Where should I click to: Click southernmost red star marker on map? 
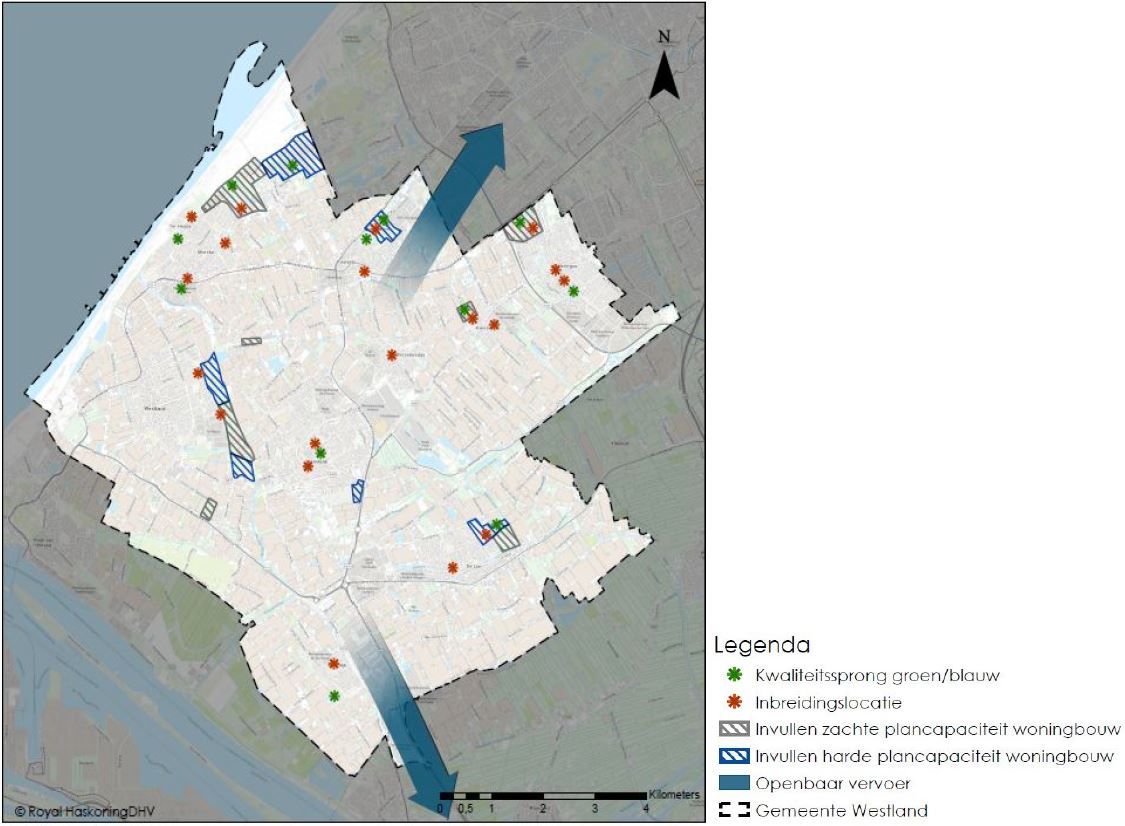point(333,663)
